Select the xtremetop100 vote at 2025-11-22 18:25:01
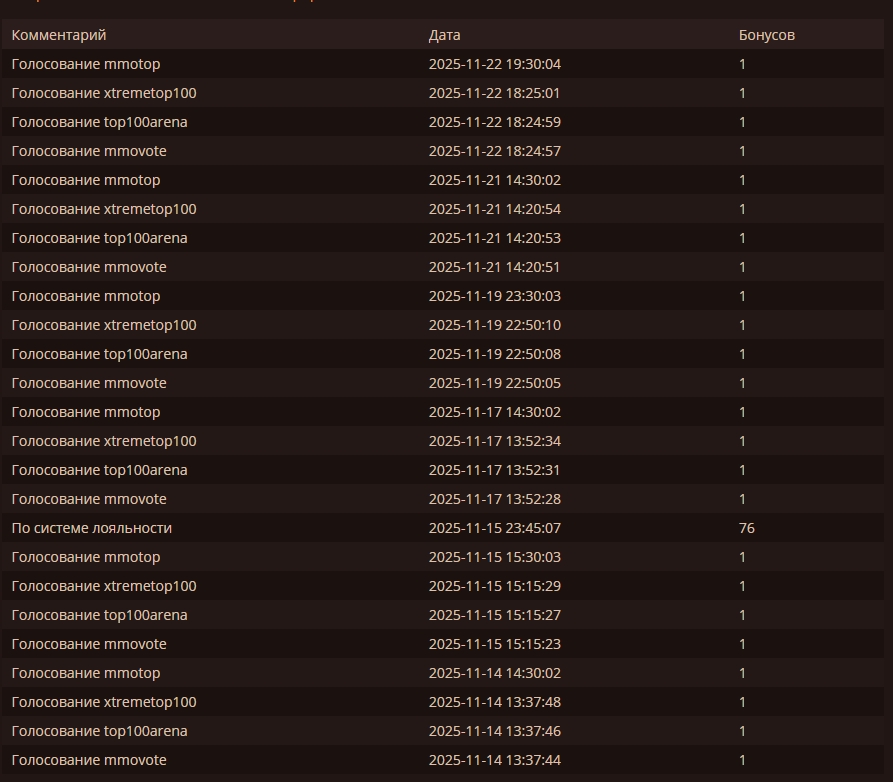This screenshot has height=782, width=893. (x=104, y=93)
